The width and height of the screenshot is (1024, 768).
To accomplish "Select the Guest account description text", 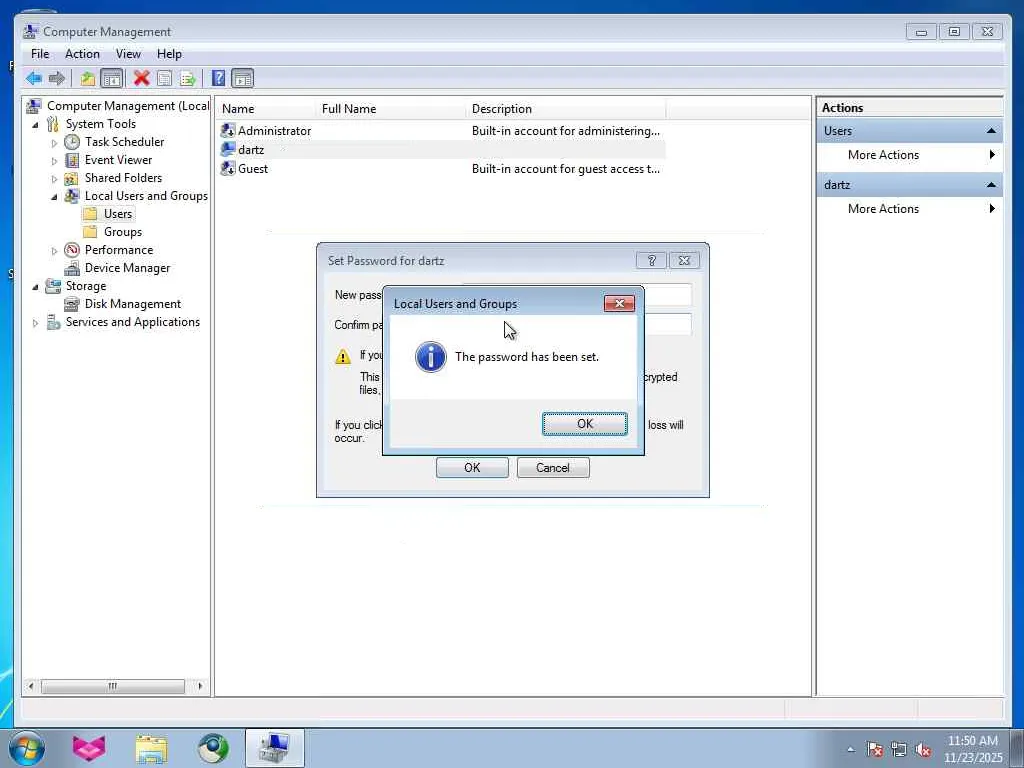I will point(566,168).
